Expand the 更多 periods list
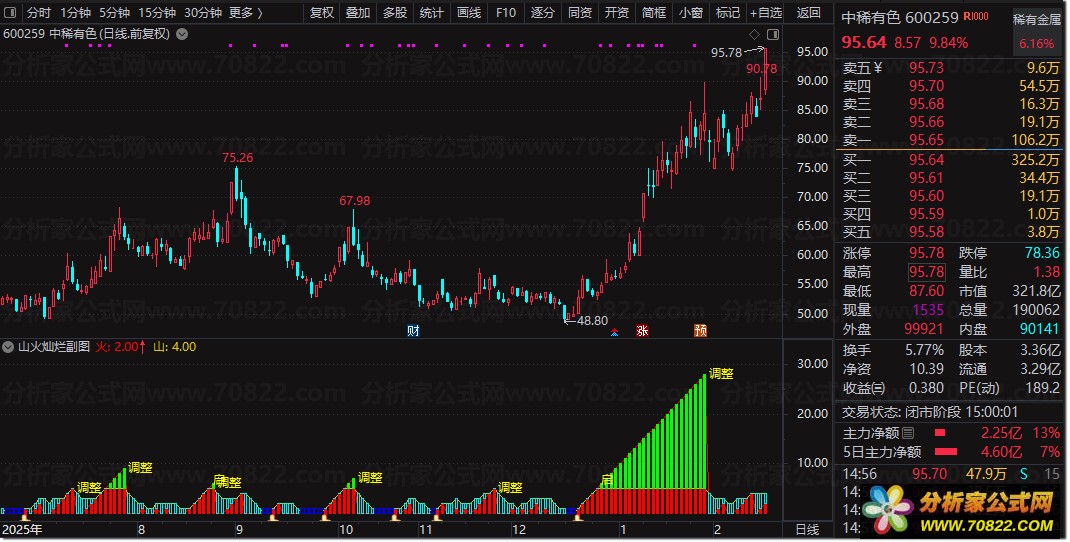Image resolution: width=1070 pixels, height=542 pixels. coord(245,12)
